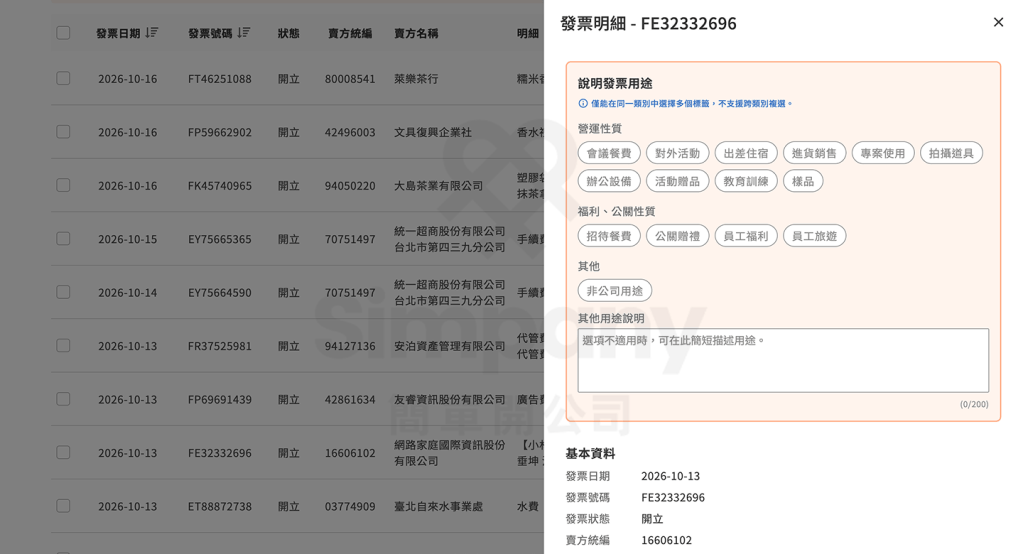This screenshot has width=1023, height=554.
Task: Select the 會議餐費 tag
Action: pos(609,153)
